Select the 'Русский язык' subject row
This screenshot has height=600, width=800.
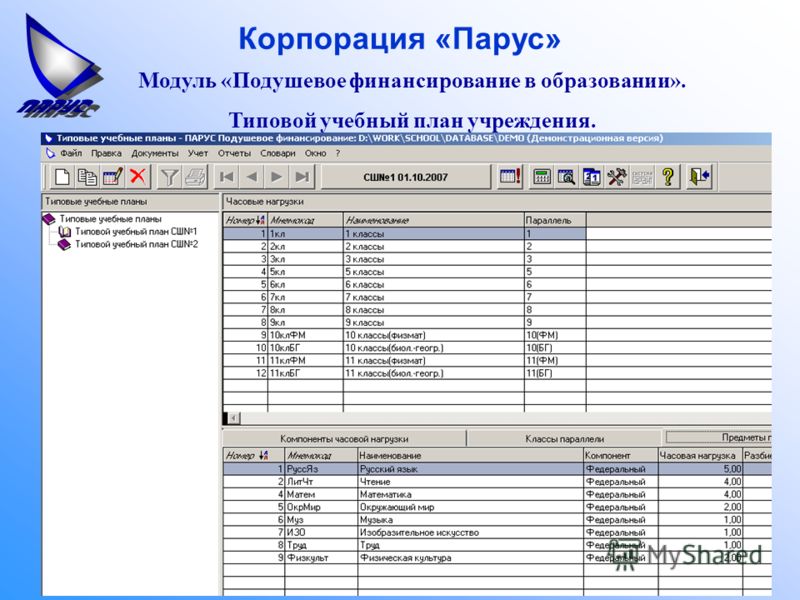coord(497,469)
